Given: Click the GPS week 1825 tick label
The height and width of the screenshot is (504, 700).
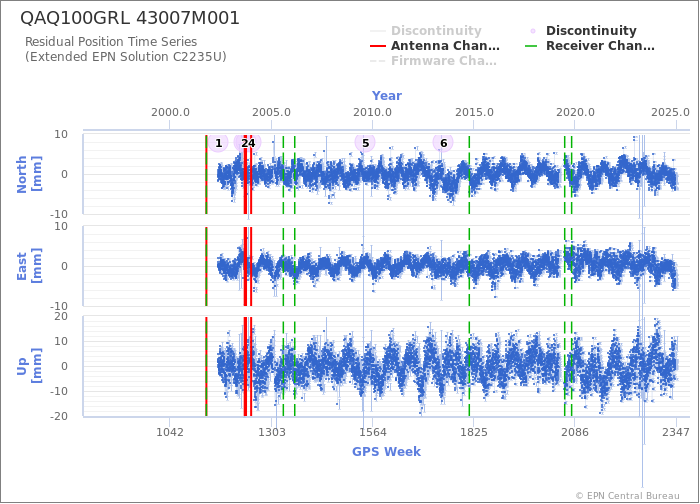Looking at the screenshot, I should (x=474, y=432).
